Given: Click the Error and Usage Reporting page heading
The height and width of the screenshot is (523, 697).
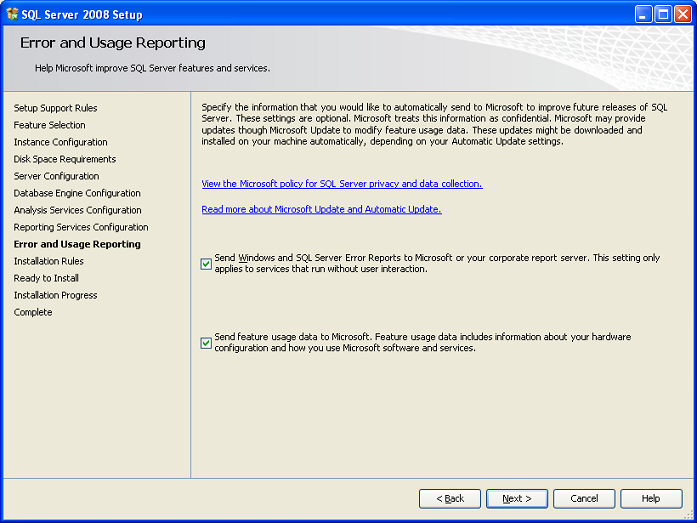Looking at the screenshot, I should pos(113,43).
